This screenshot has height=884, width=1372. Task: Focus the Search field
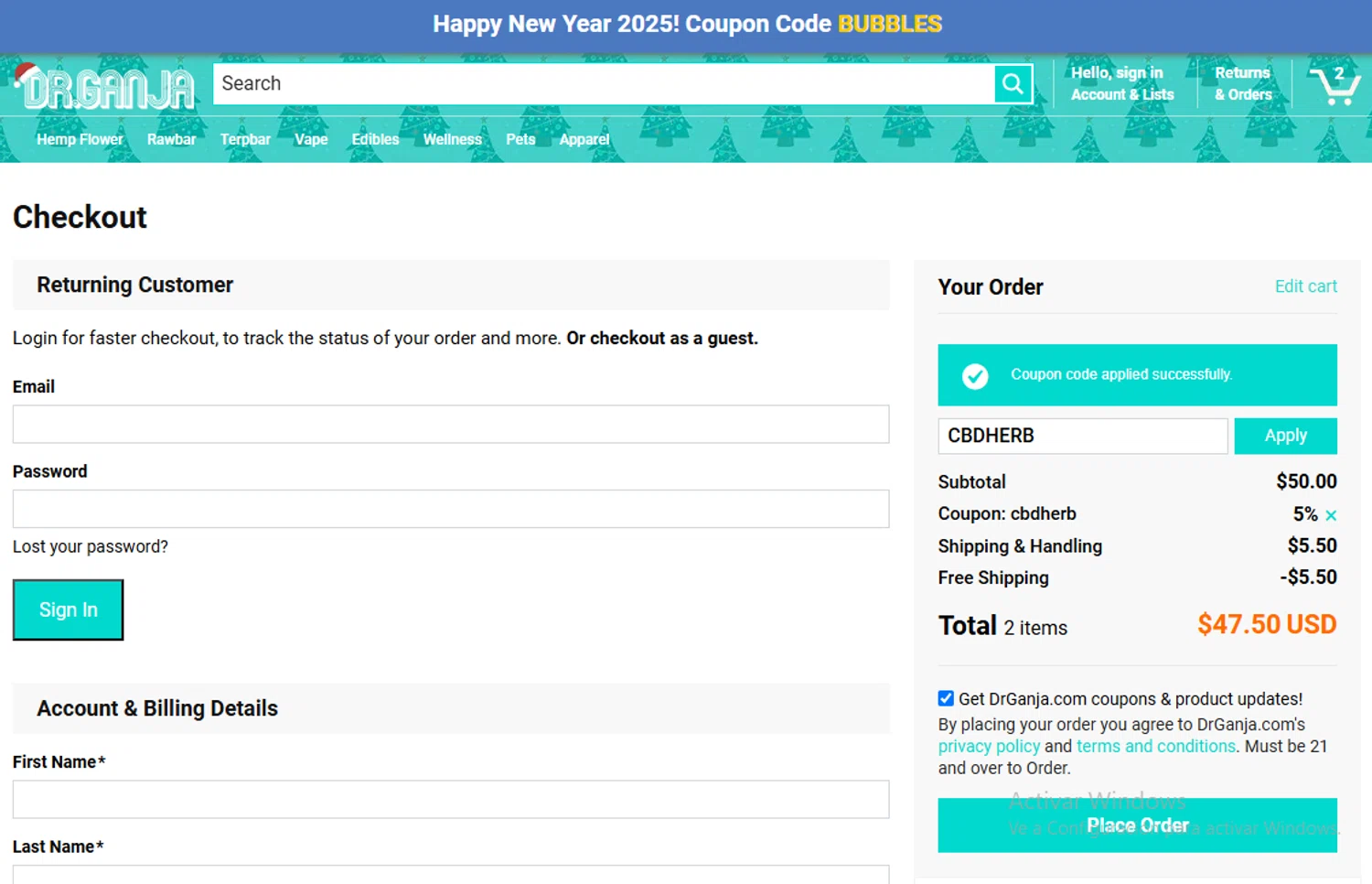pos(604,83)
